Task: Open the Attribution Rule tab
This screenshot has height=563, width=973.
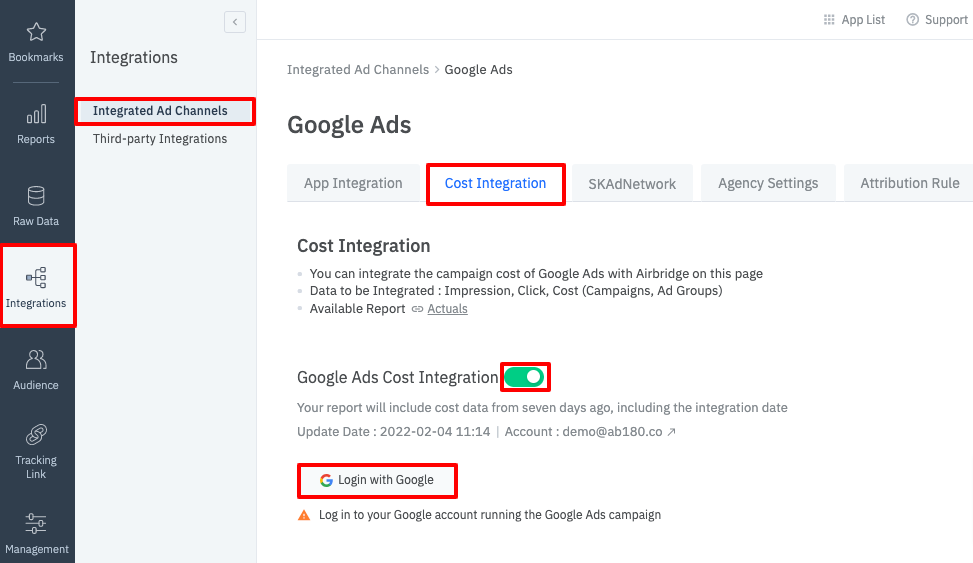Action: tap(910, 184)
